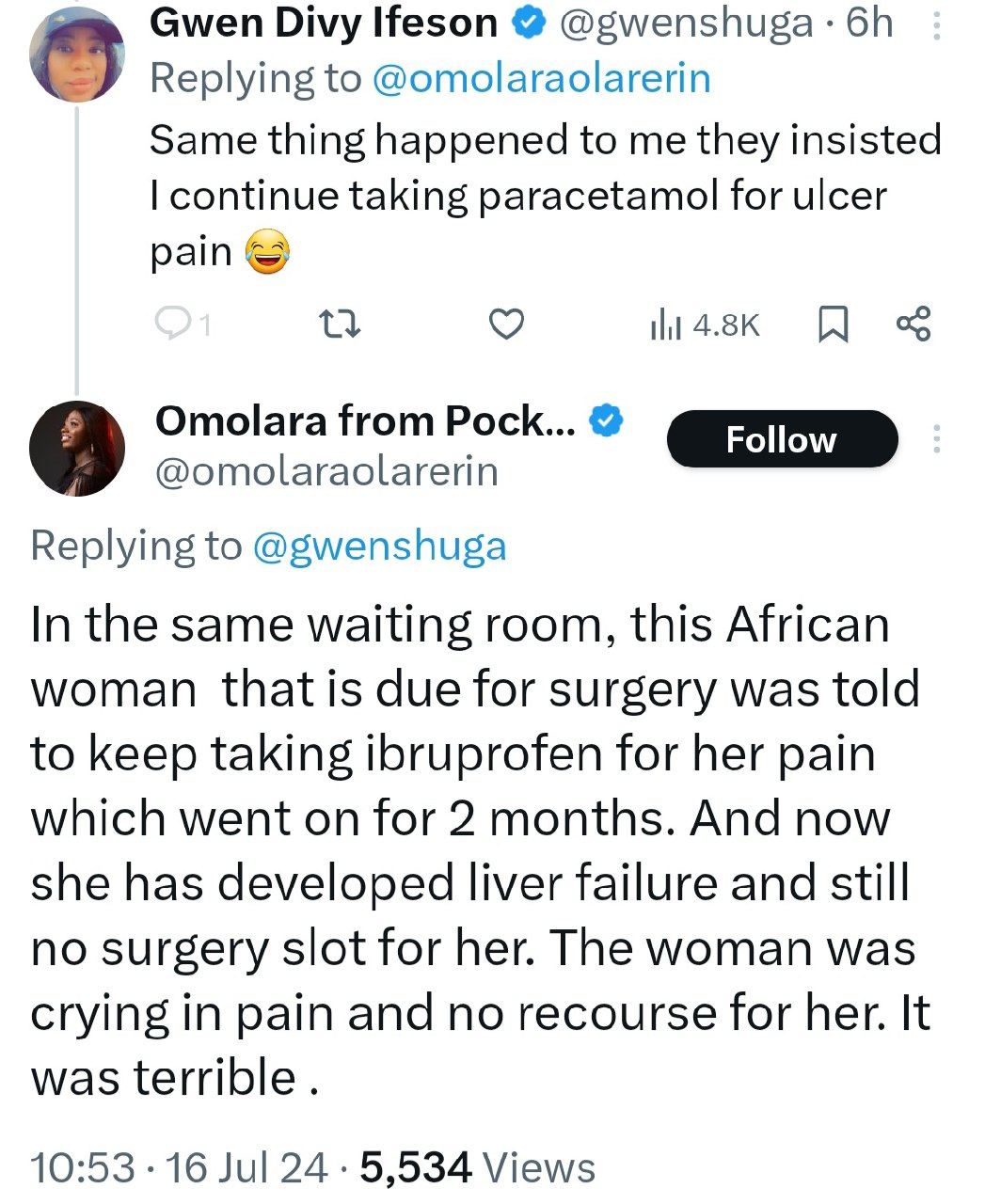View analytics showing 4.8K views

click(705, 325)
